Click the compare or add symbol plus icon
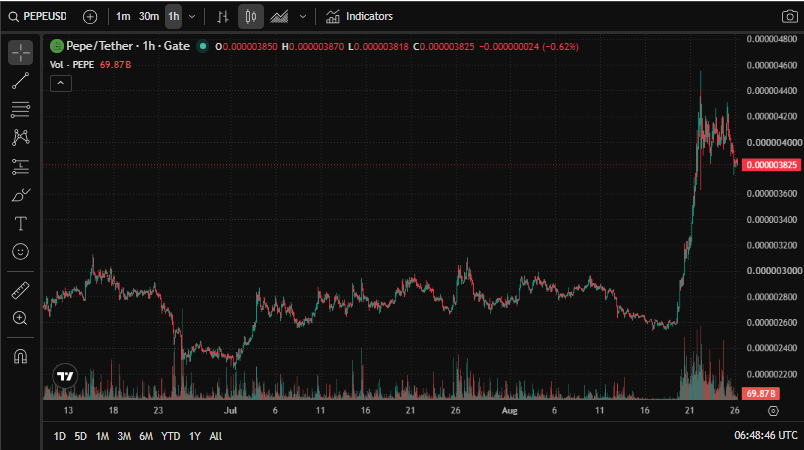 coord(90,16)
